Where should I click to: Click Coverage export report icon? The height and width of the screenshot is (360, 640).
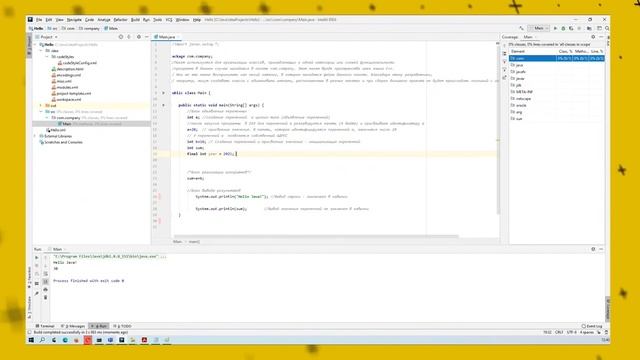[x=504, y=77]
